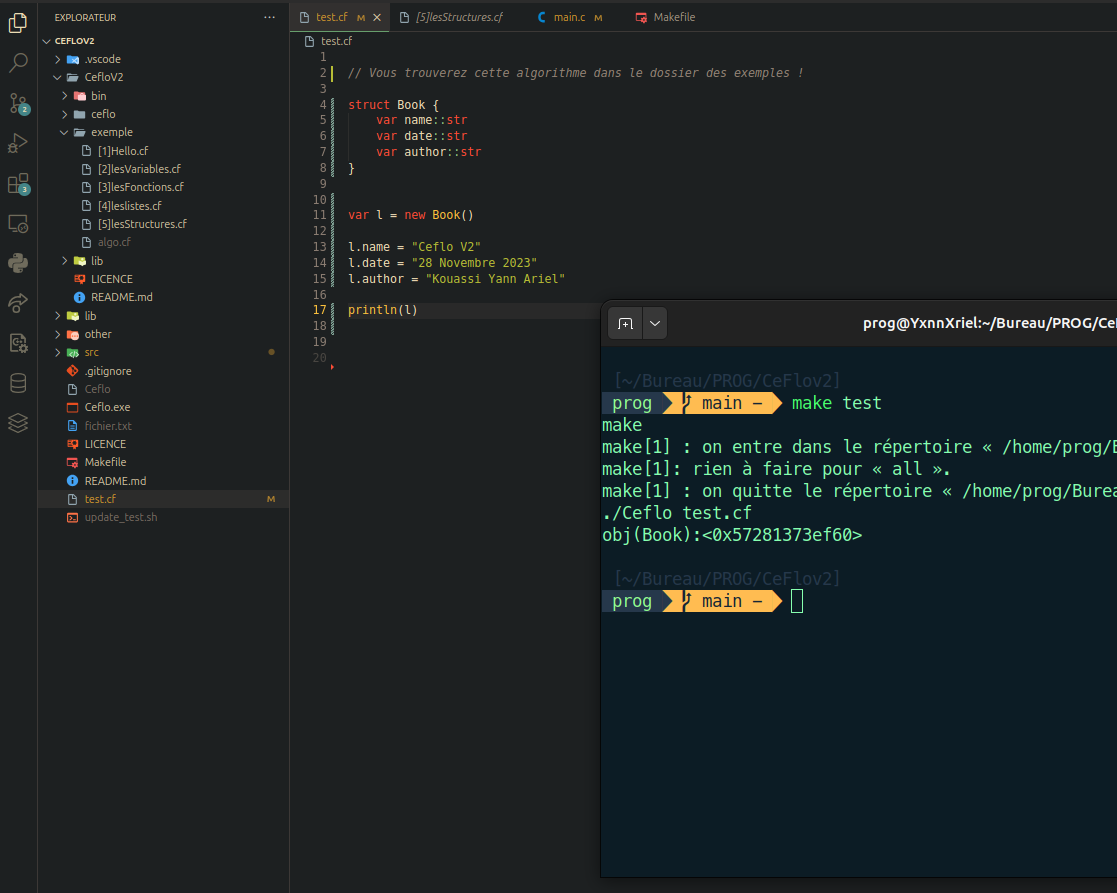Open the terminal tab dropdown arrow
The width and height of the screenshot is (1117, 893).
click(655, 323)
